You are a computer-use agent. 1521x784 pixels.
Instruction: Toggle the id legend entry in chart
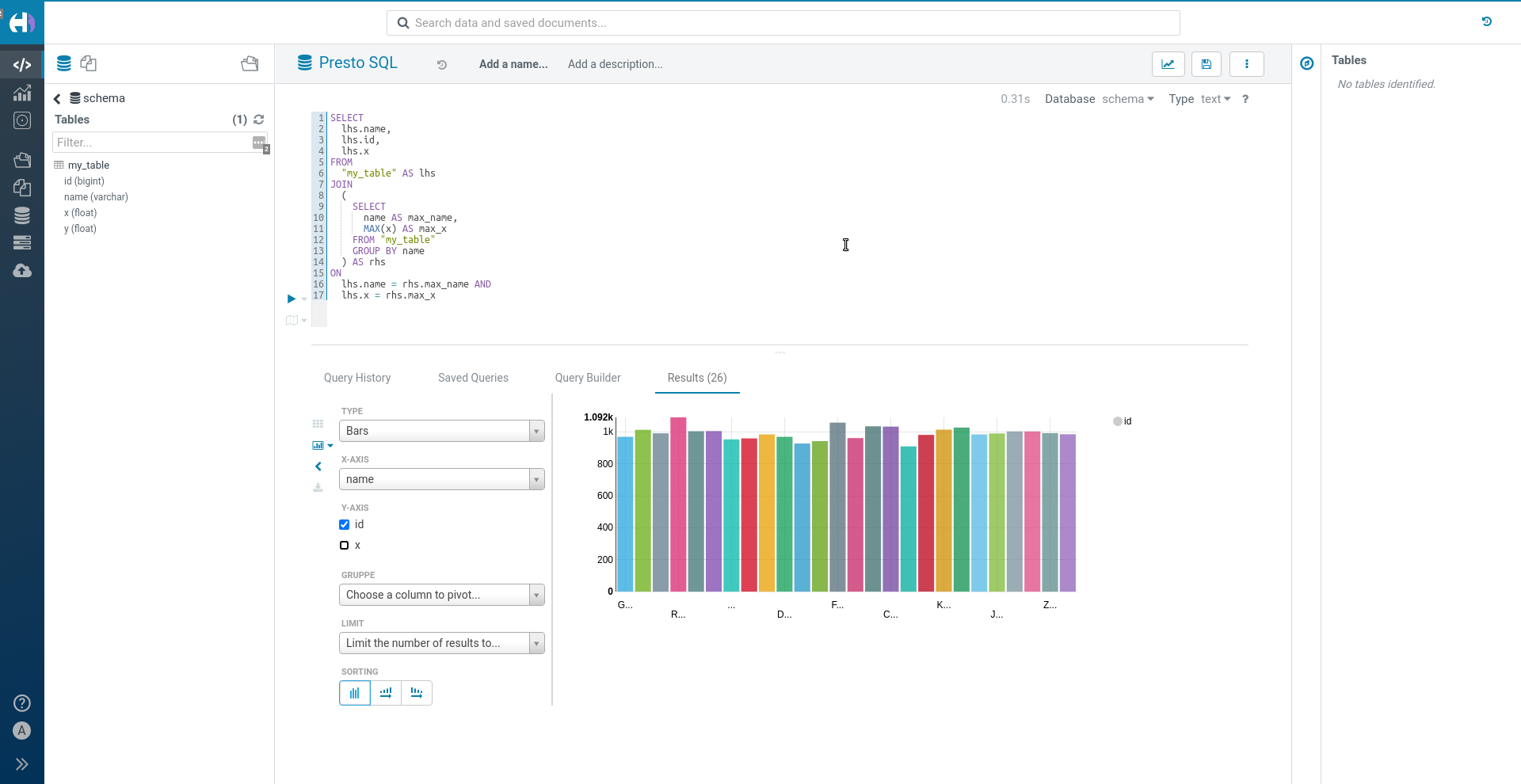tap(1123, 421)
